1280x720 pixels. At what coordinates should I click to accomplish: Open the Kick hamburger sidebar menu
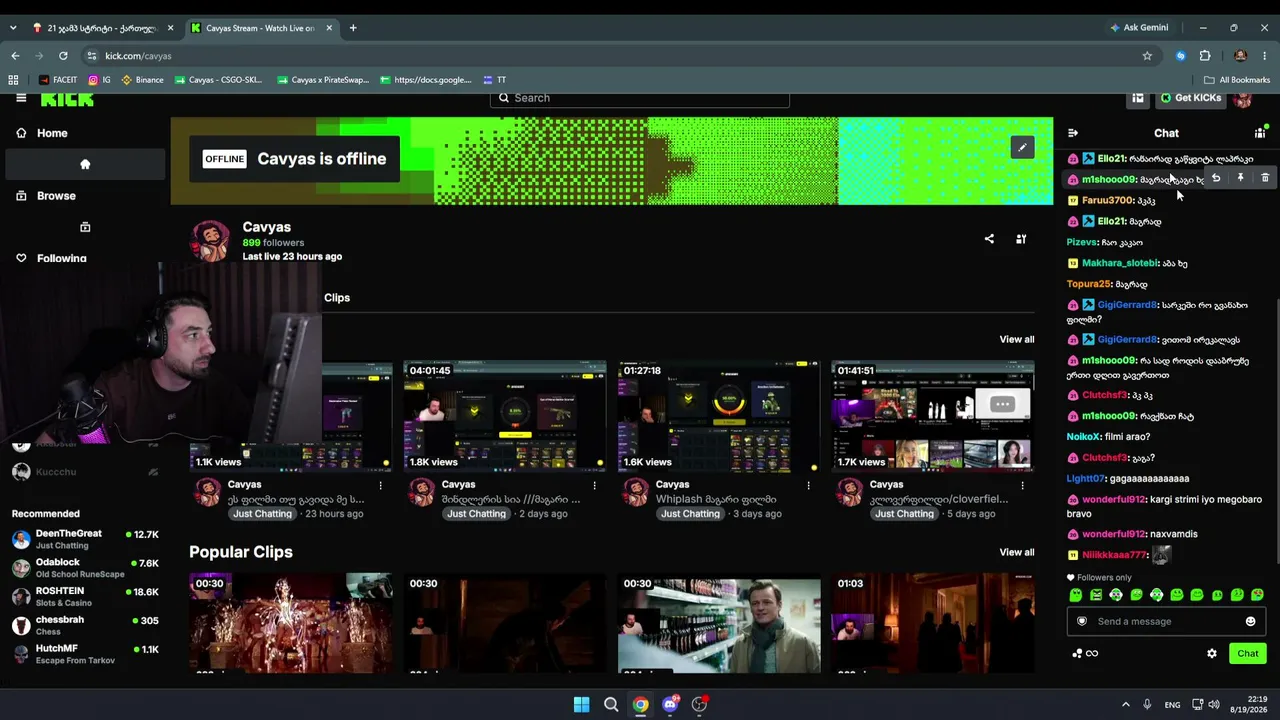(21, 98)
